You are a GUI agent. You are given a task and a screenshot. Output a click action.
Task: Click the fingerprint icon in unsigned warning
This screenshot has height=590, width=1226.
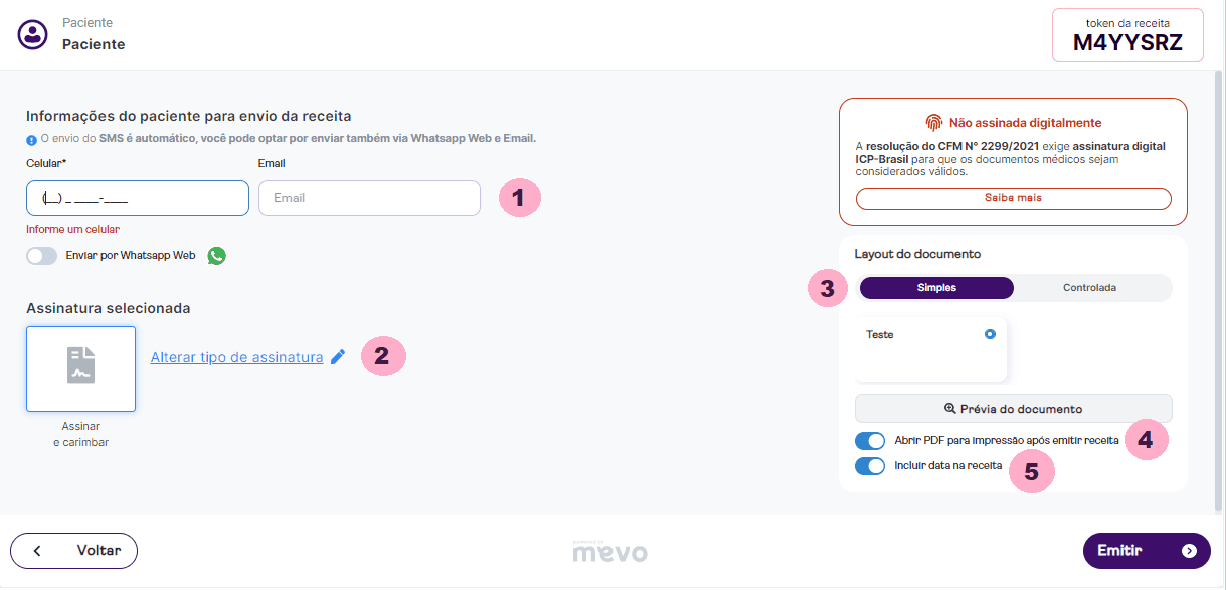click(933, 123)
